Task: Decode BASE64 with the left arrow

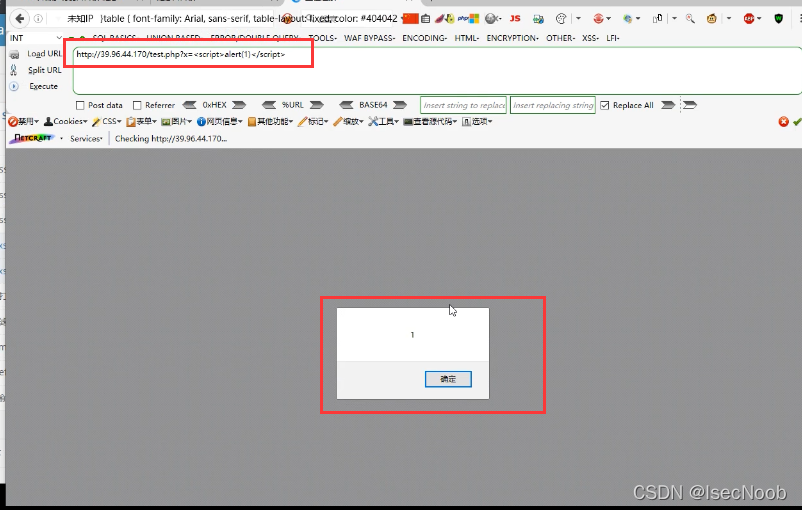Action: 346,105
